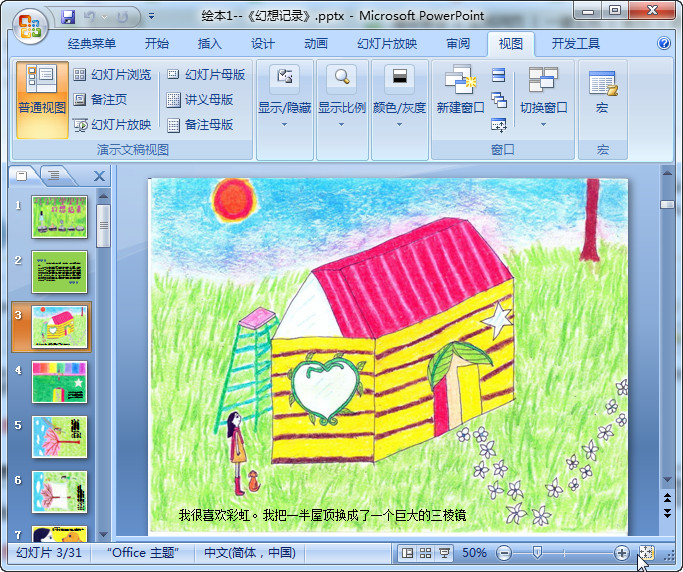Click the move split icon
Screen dimensions: 683x572
(499, 125)
